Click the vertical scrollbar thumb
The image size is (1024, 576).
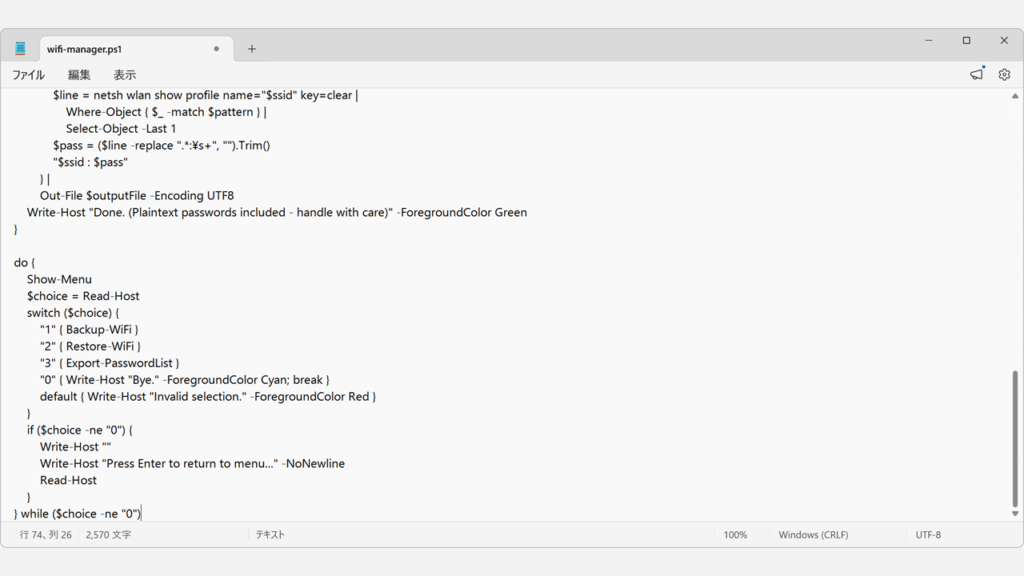[1015, 438]
